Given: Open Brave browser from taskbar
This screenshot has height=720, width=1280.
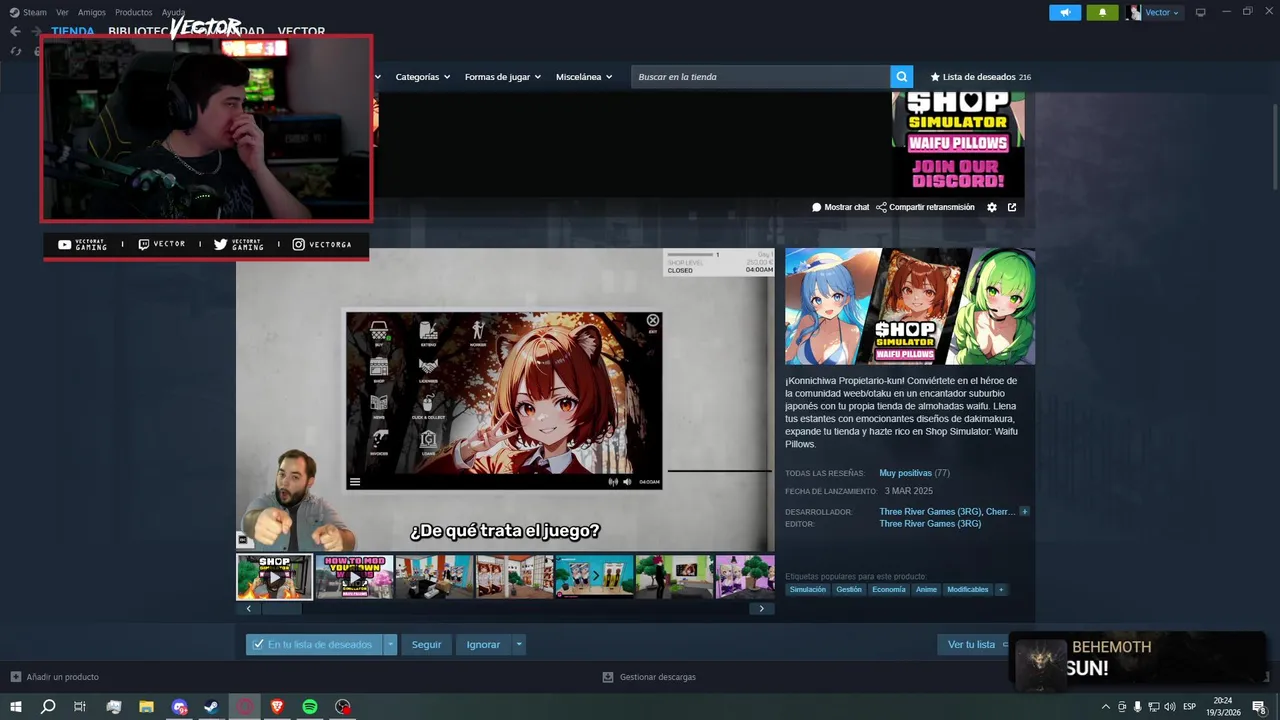Looking at the screenshot, I should coord(277,707).
